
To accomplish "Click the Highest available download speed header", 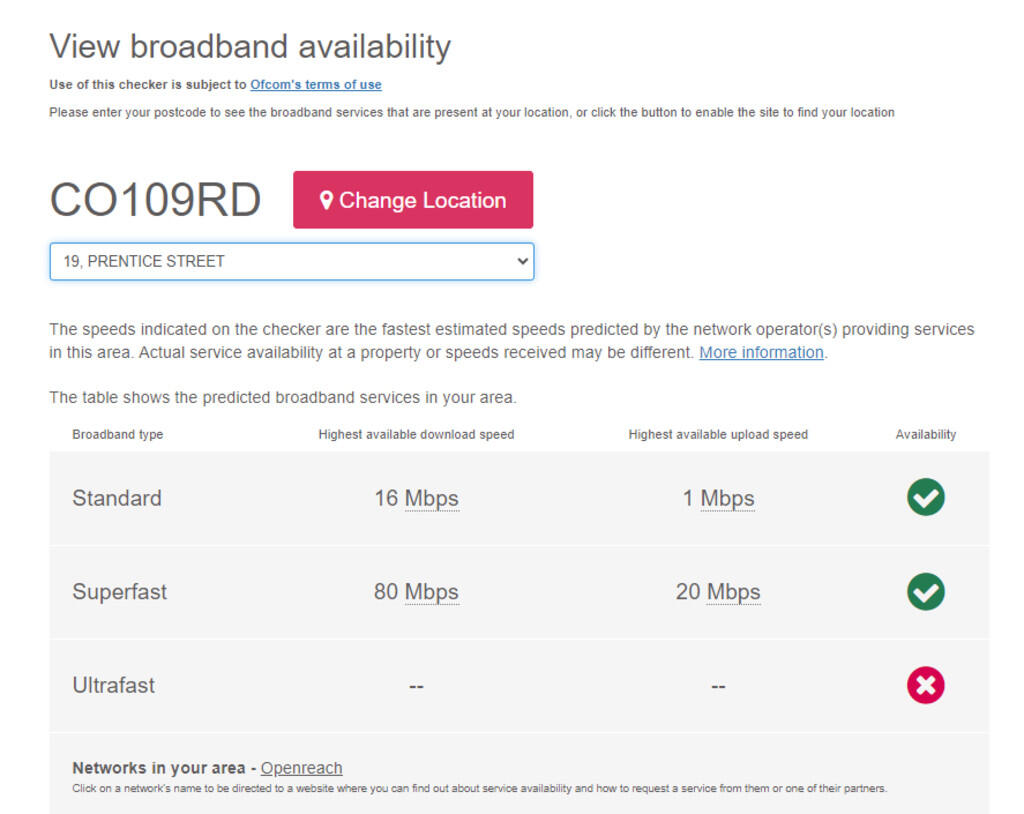I will (416, 435).
